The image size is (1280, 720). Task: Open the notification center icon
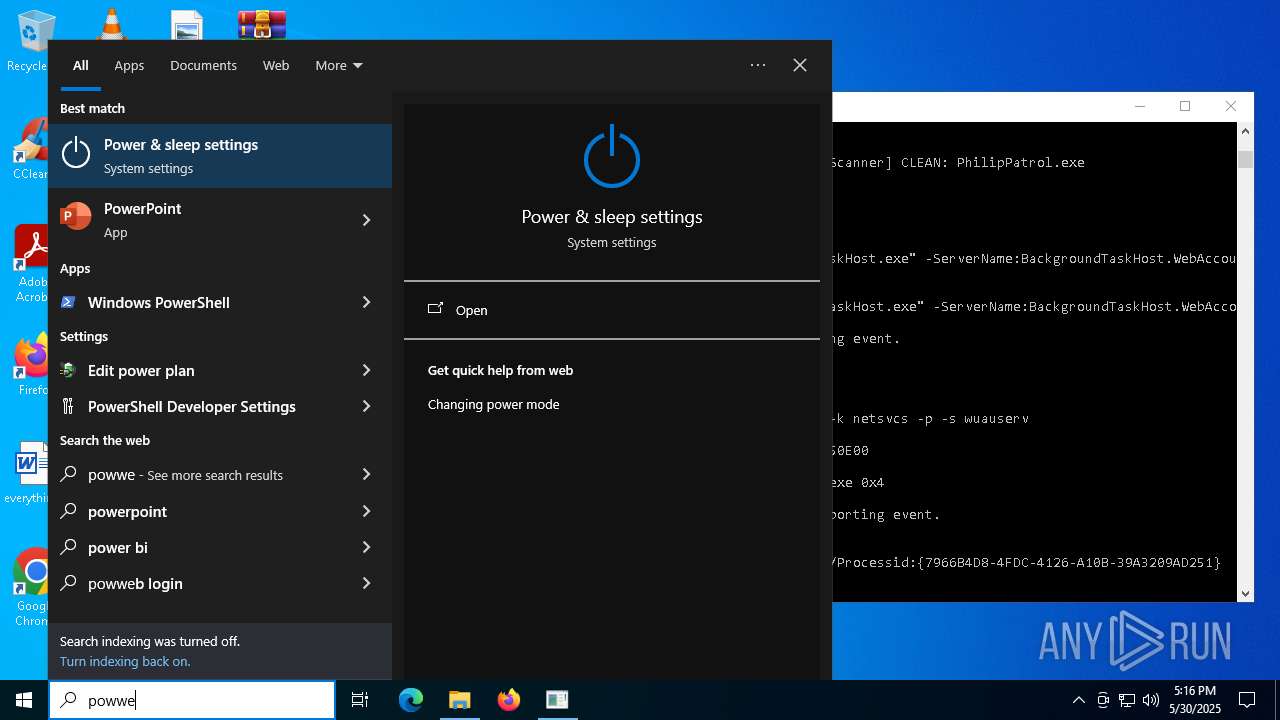tap(1247, 700)
